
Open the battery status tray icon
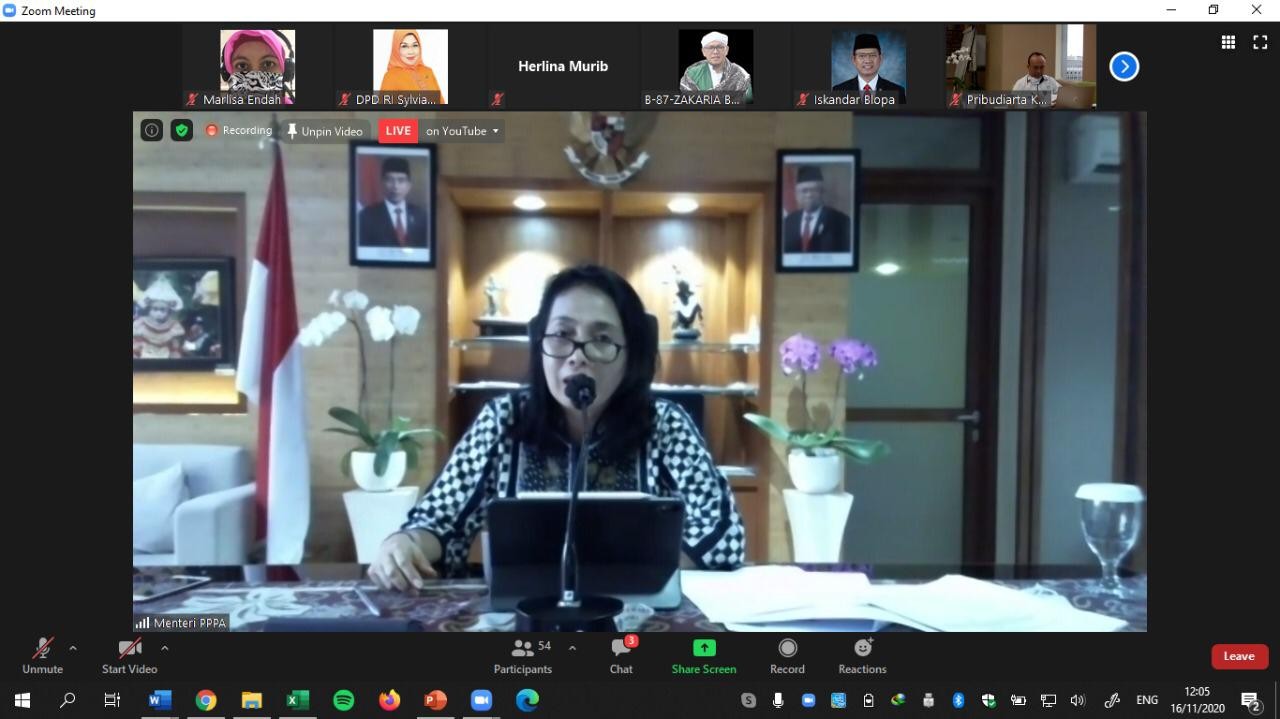point(1018,700)
